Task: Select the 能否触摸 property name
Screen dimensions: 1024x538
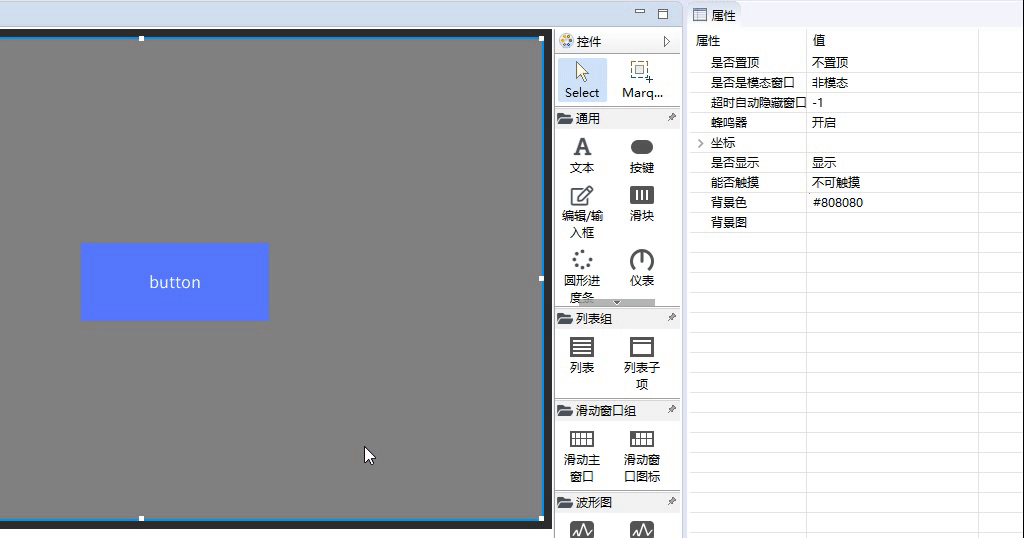Action: pyautogui.click(x=735, y=183)
